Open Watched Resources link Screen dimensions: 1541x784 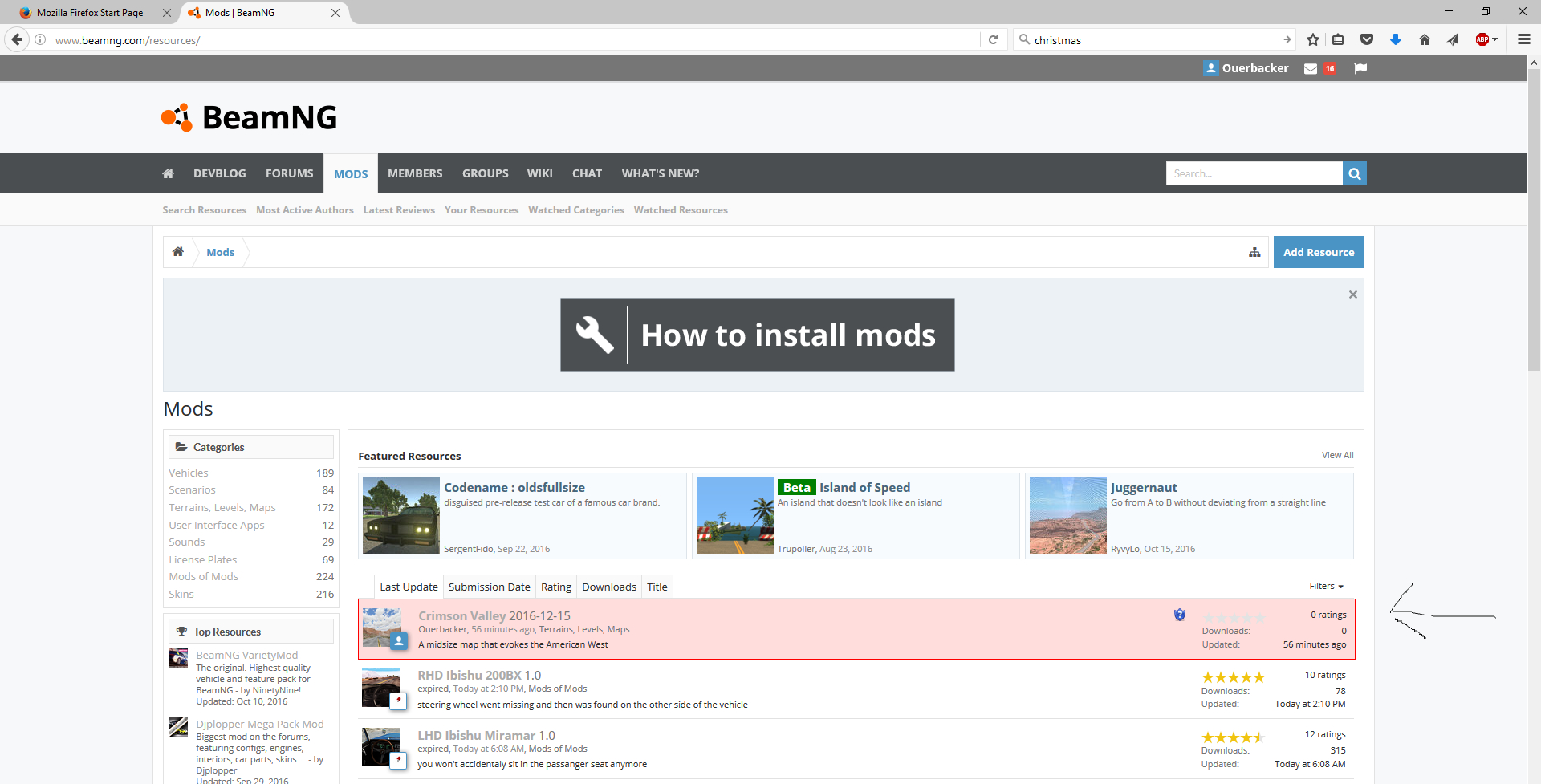pos(681,210)
